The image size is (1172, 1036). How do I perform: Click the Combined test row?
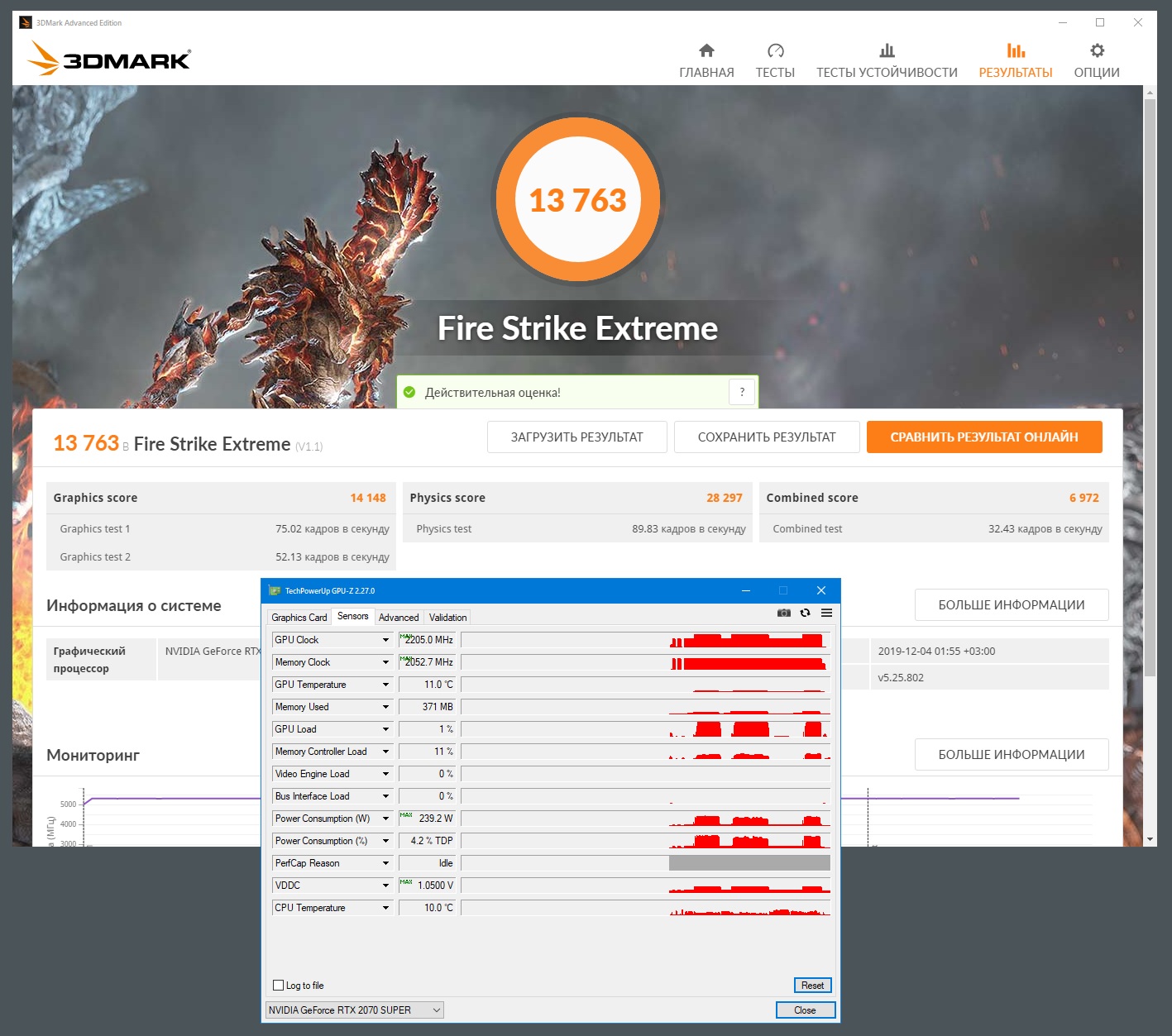935,529
